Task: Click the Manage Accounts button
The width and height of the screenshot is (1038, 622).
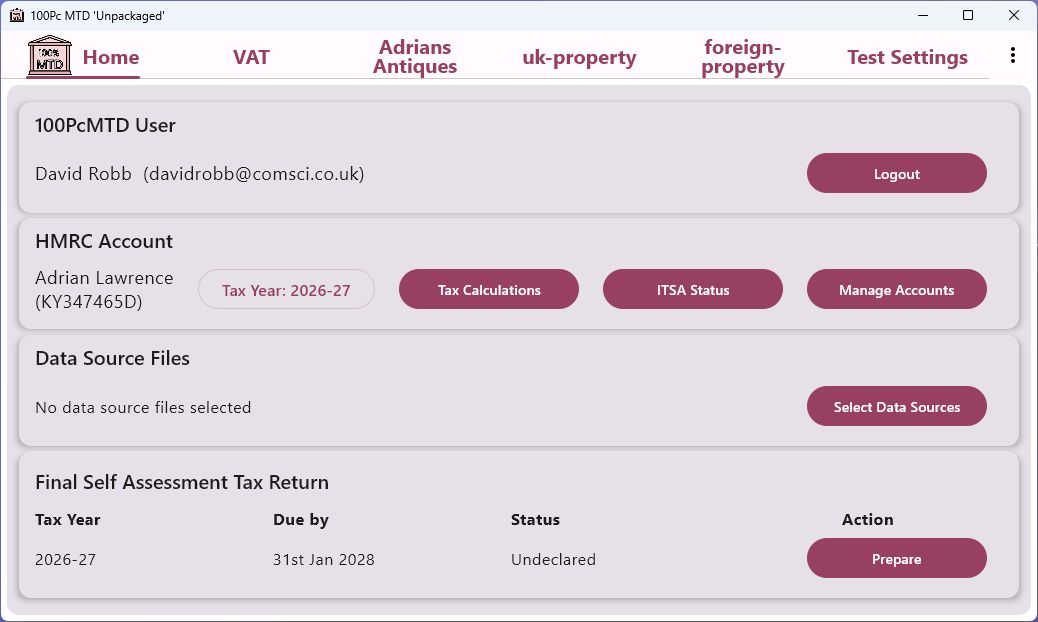Action: point(896,290)
